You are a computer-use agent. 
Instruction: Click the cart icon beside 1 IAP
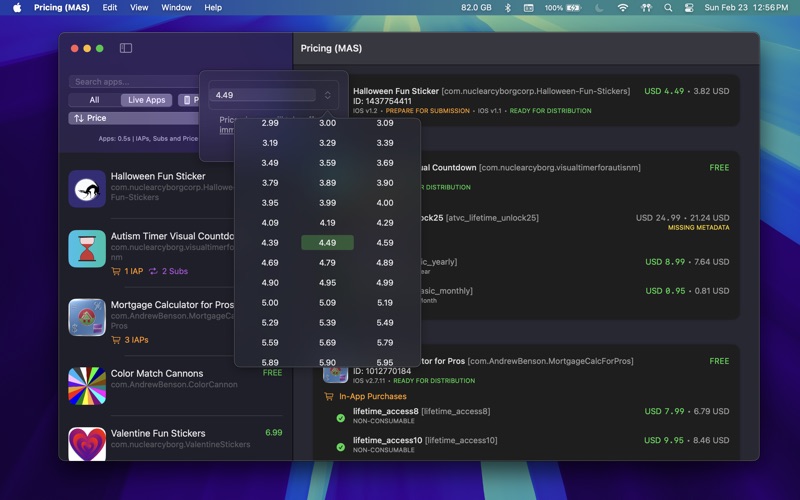(116, 271)
